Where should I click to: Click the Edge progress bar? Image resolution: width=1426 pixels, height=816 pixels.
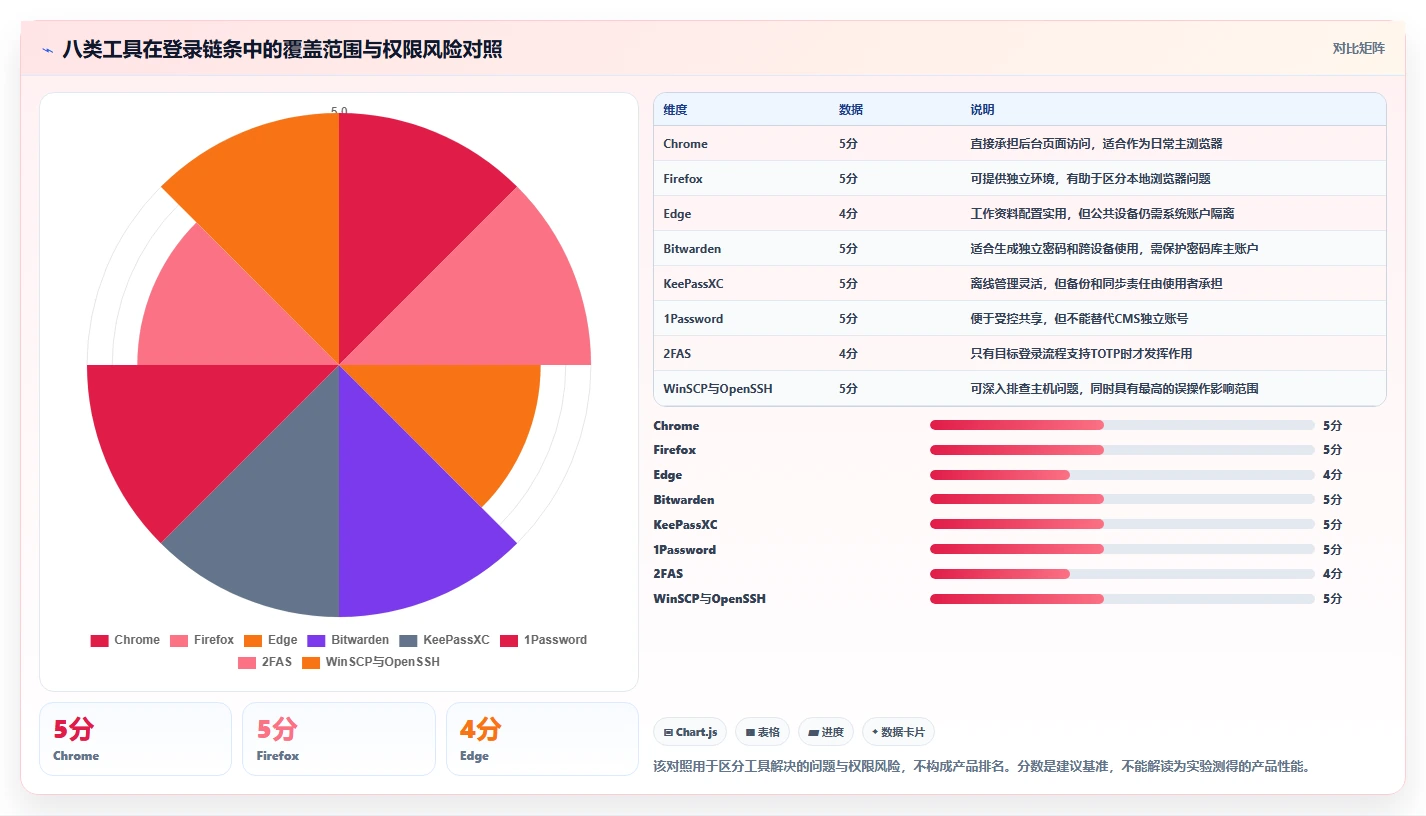click(1122, 475)
